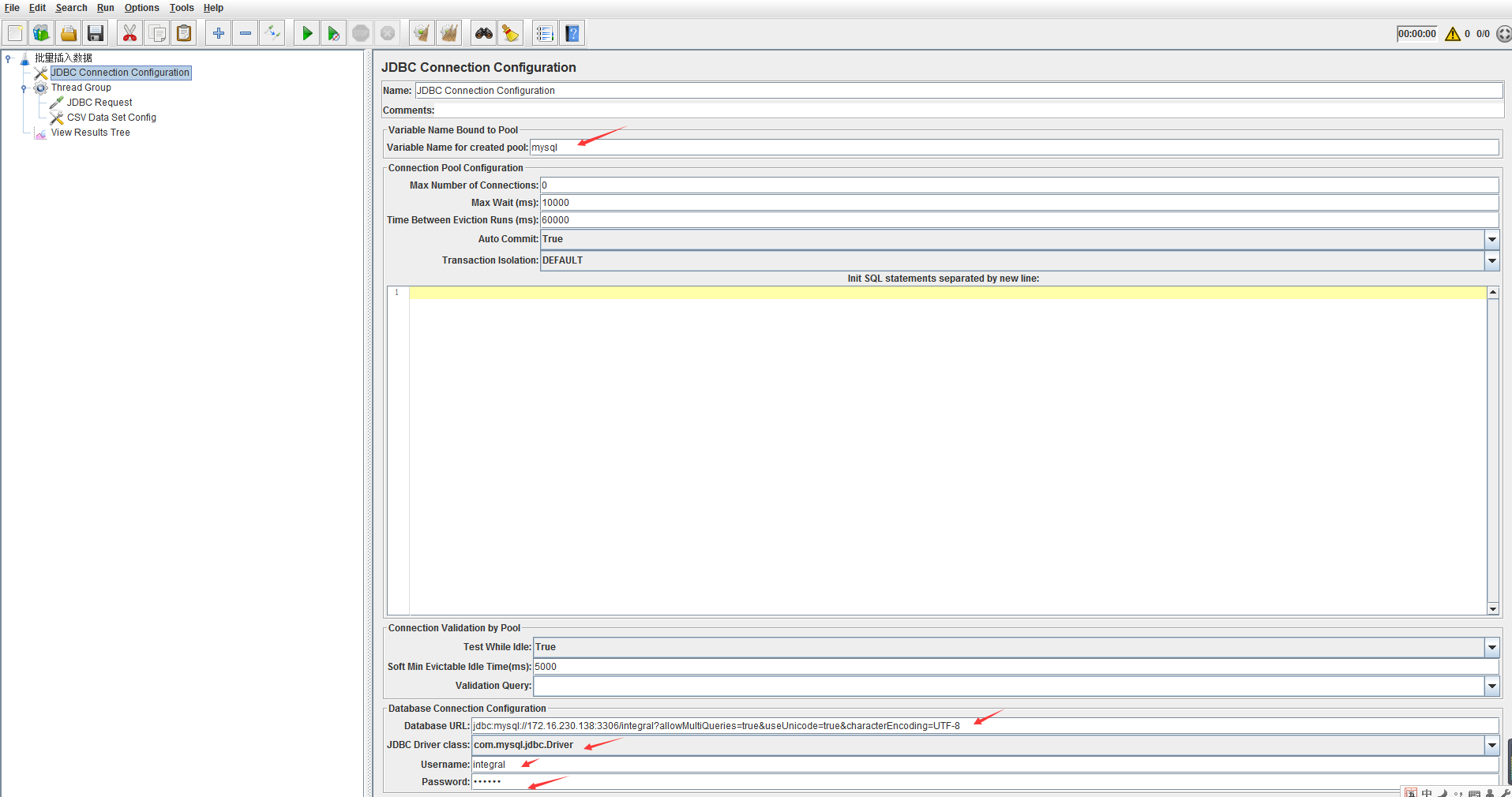Screen dimensions: 1512x797
Task: Paste element with clipboard icon
Action: 184,33
